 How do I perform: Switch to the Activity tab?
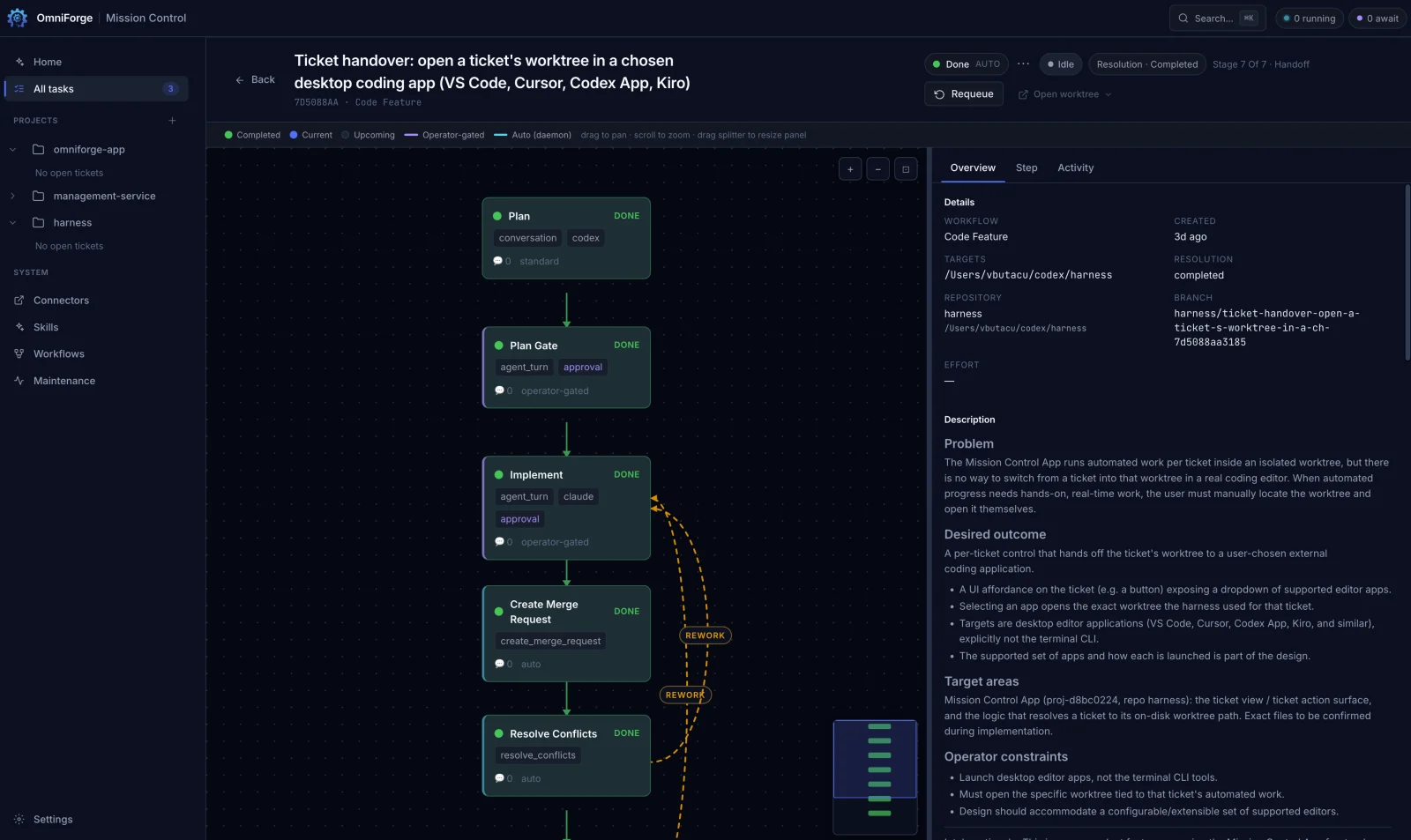coord(1075,167)
